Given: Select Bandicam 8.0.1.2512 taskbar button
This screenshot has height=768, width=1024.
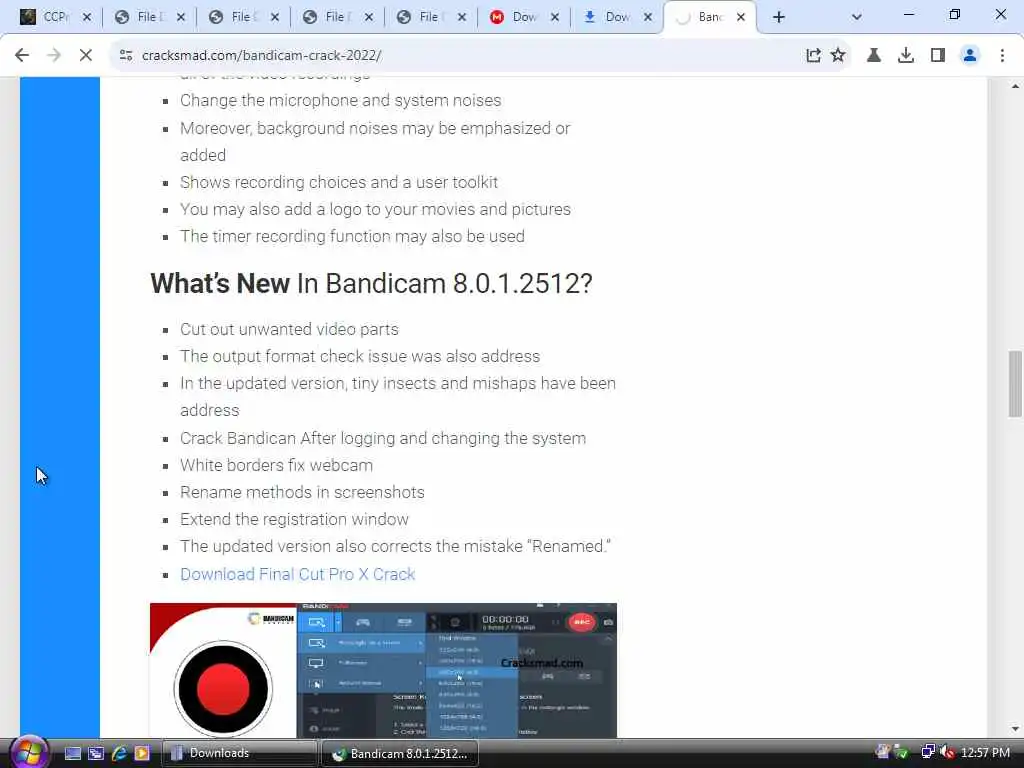Looking at the screenshot, I should [x=400, y=754].
